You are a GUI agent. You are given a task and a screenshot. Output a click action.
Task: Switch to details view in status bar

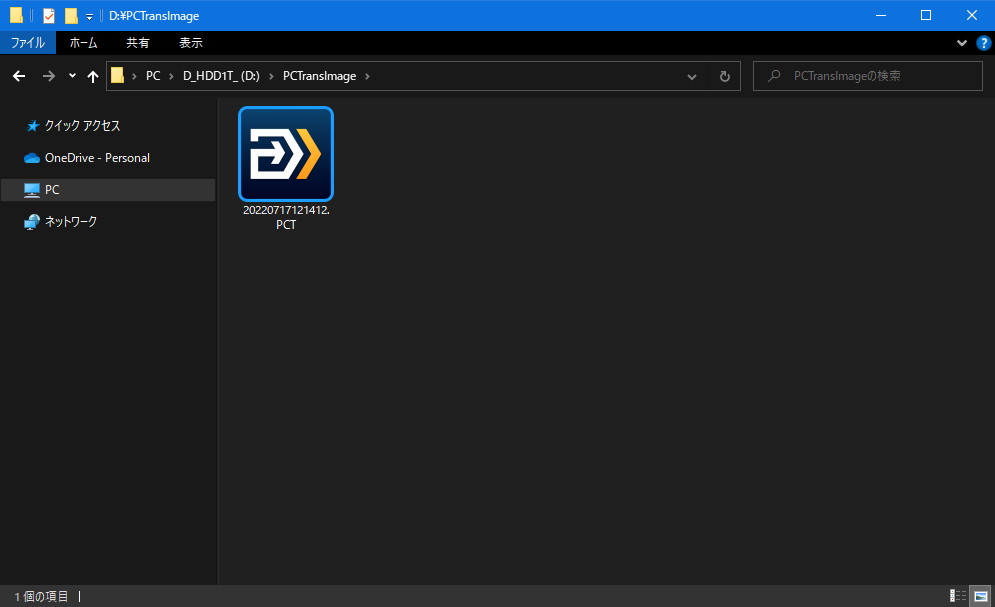958,596
